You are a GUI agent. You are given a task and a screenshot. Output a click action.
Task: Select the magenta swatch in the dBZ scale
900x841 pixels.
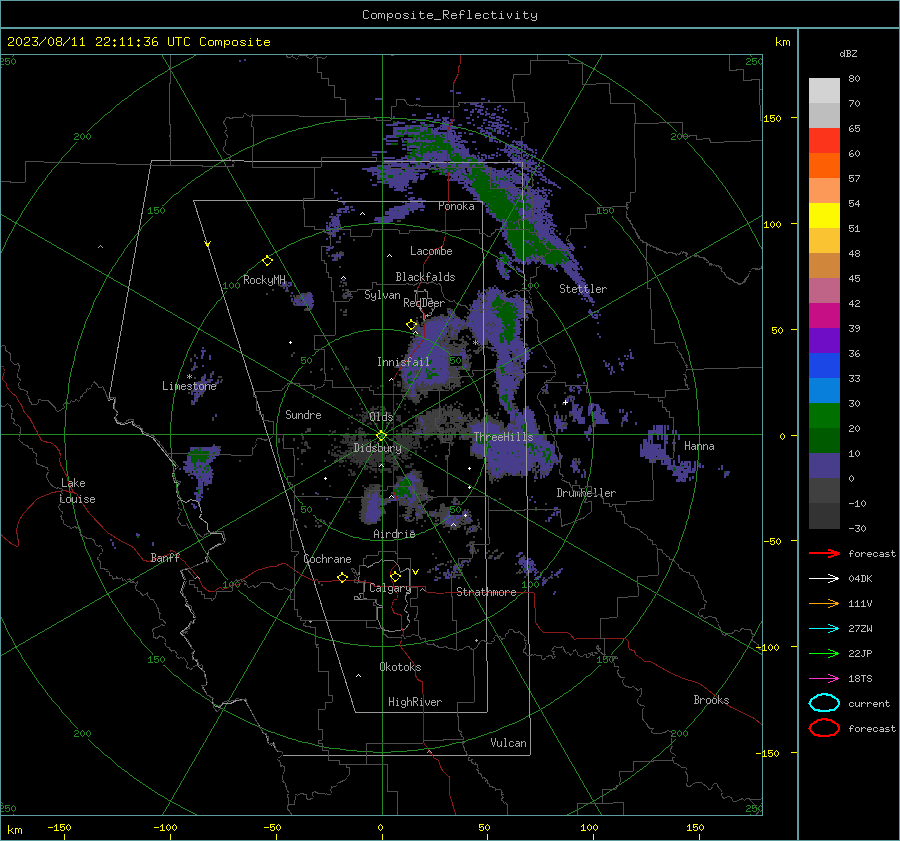tap(824, 315)
